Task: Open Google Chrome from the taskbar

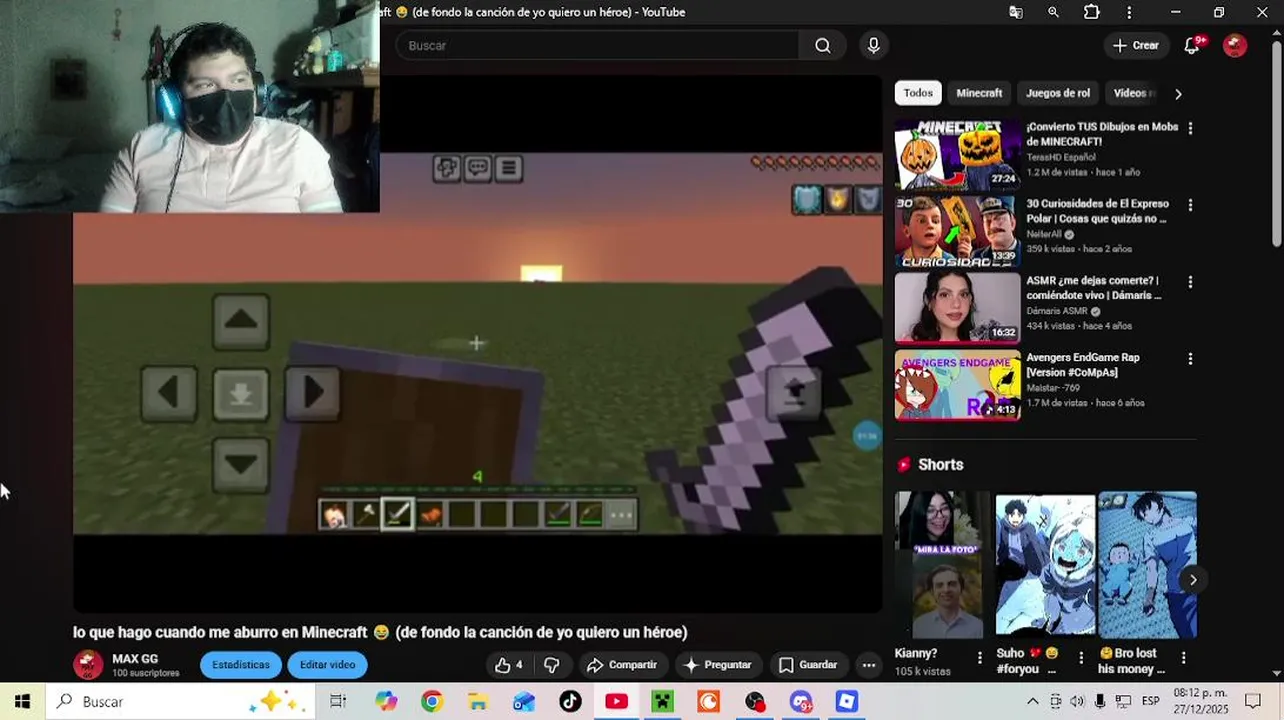Action: point(432,701)
